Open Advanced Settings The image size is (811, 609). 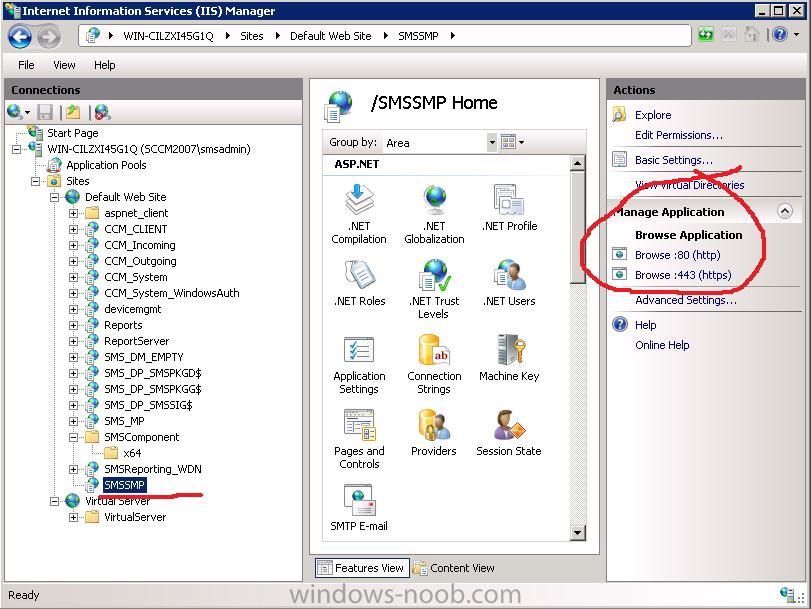pyautogui.click(x=686, y=300)
